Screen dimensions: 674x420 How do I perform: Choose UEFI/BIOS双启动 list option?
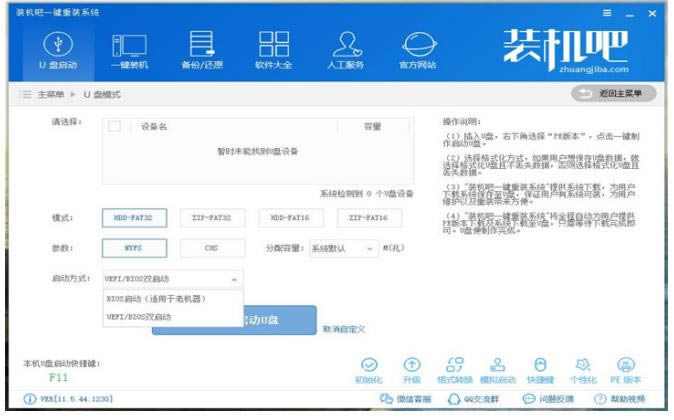click(173, 317)
